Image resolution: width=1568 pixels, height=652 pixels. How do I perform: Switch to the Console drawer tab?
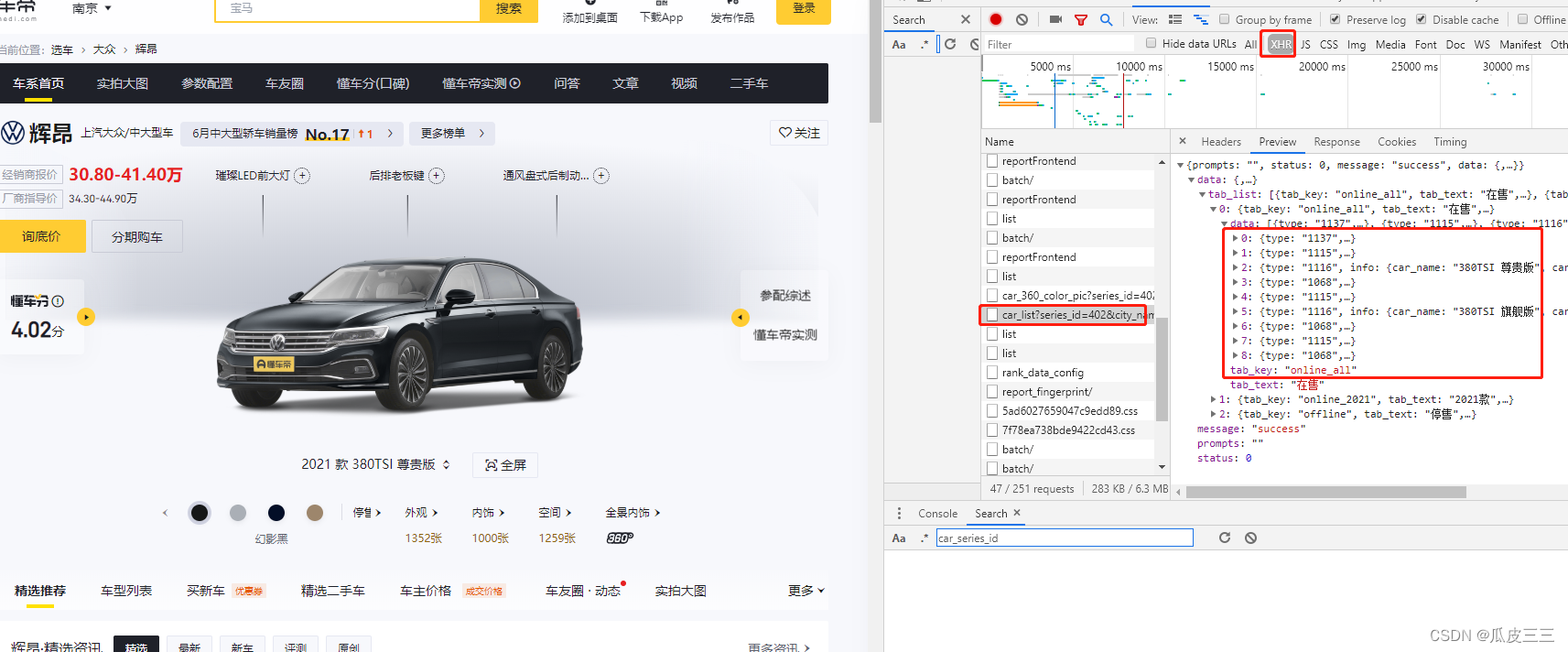(937, 514)
